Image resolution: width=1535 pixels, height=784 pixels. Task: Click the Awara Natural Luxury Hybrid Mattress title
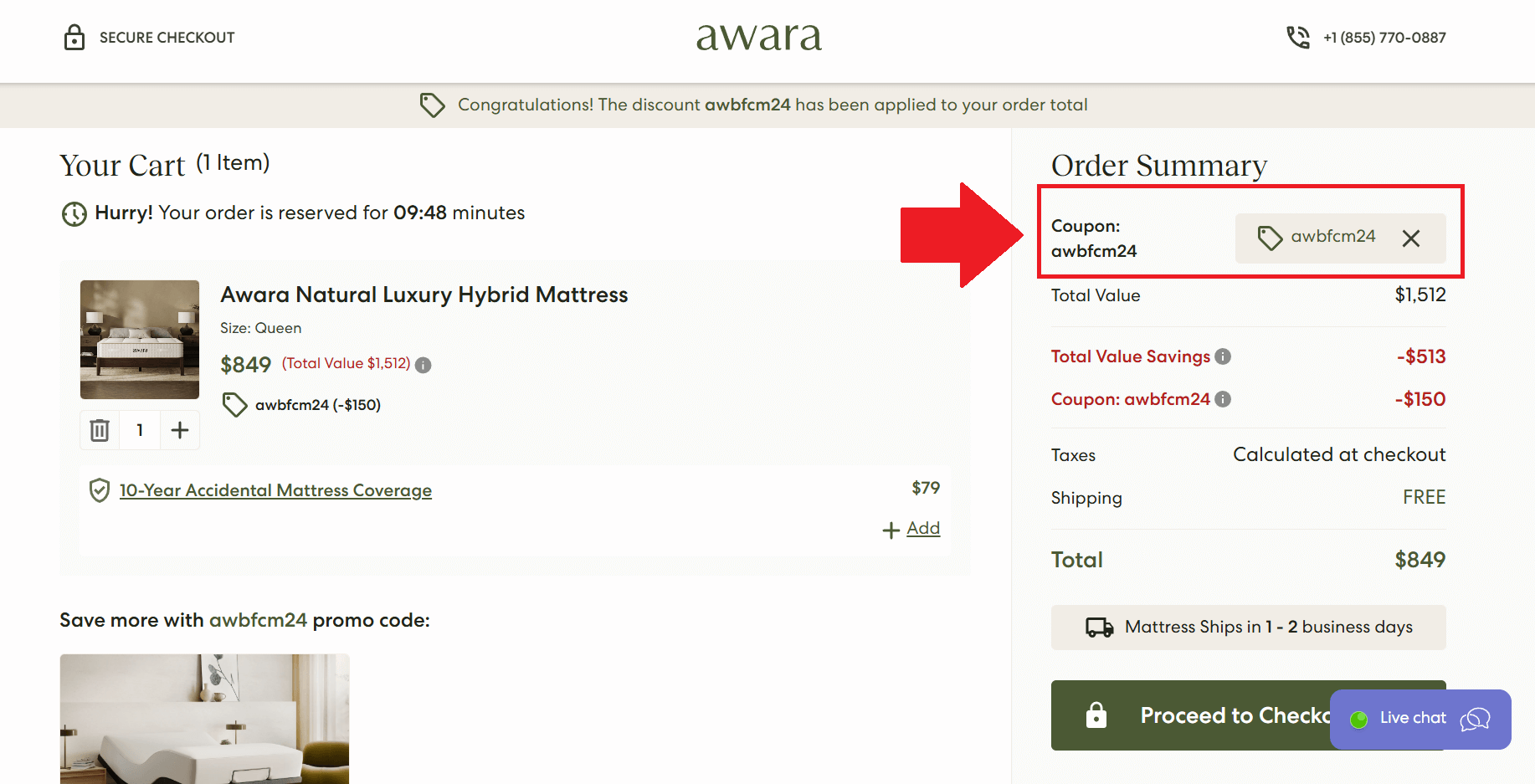[x=424, y=295]
